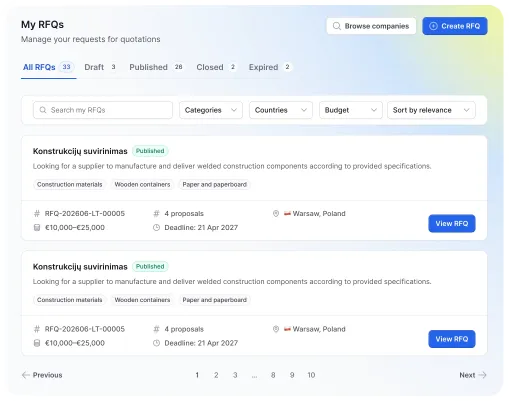Screen dimensions: 509x401
Task: Expand the Categories dropdown
Action: click(211, 110)
